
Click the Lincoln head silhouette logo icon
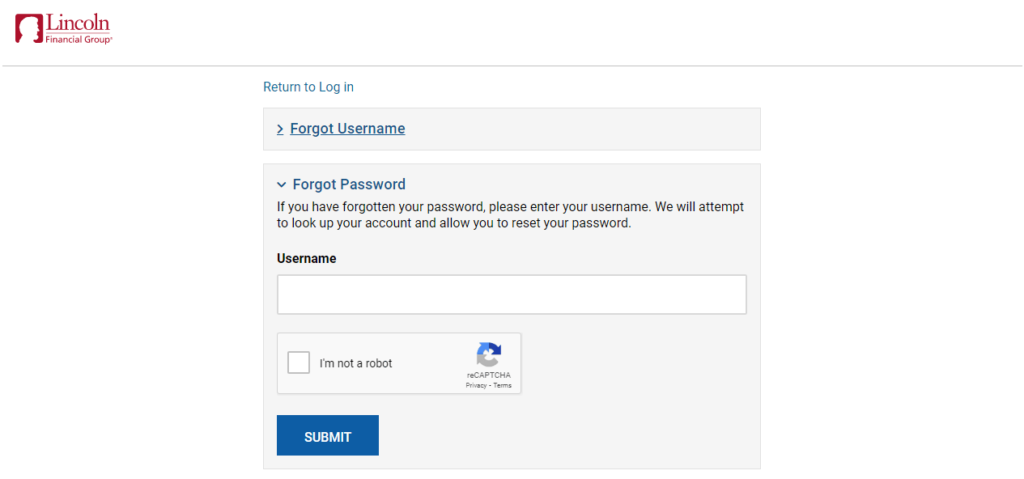(x=30, y=29)
